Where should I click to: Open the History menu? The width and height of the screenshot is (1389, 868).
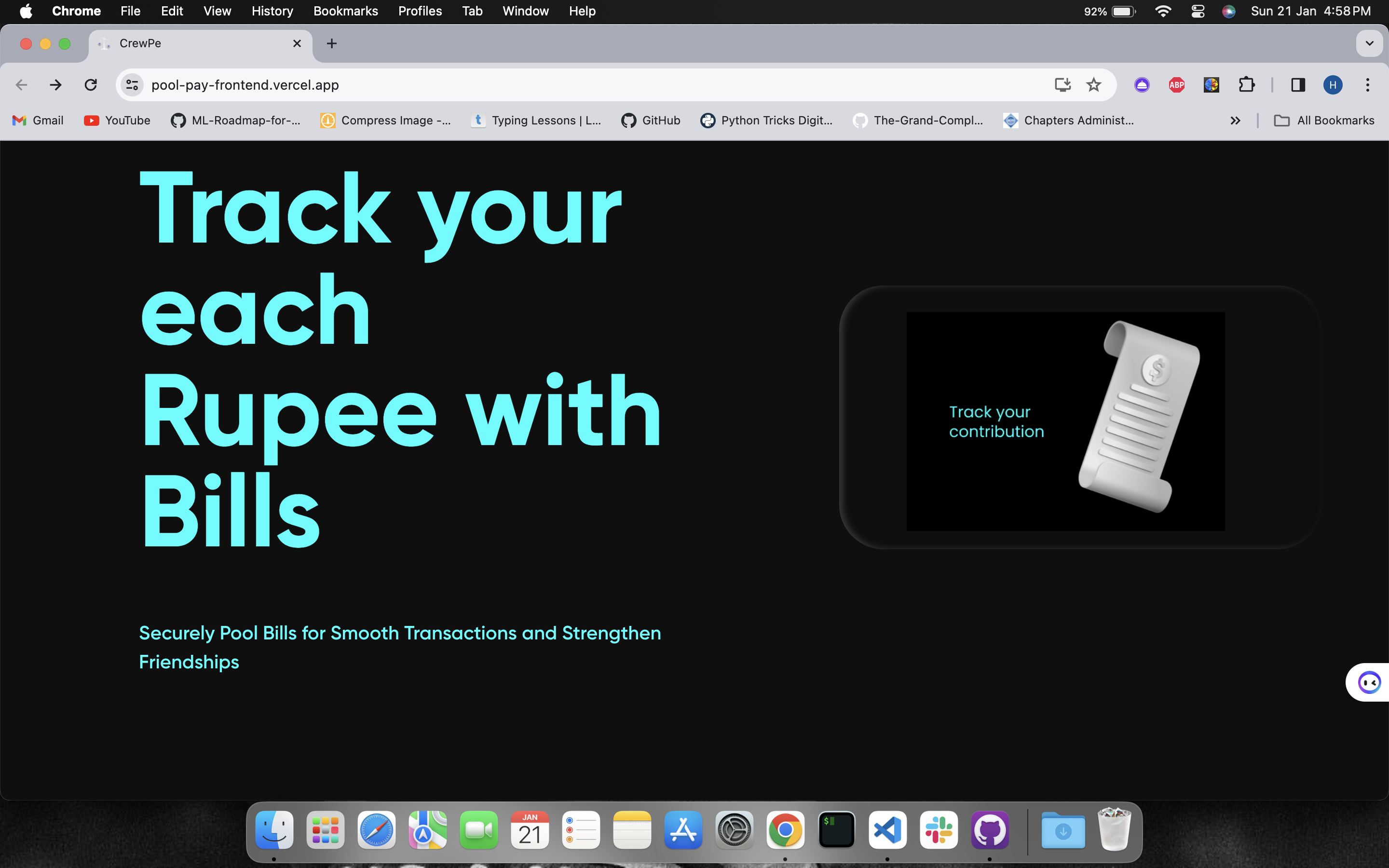pyautogui.click(x=272, y=11)
